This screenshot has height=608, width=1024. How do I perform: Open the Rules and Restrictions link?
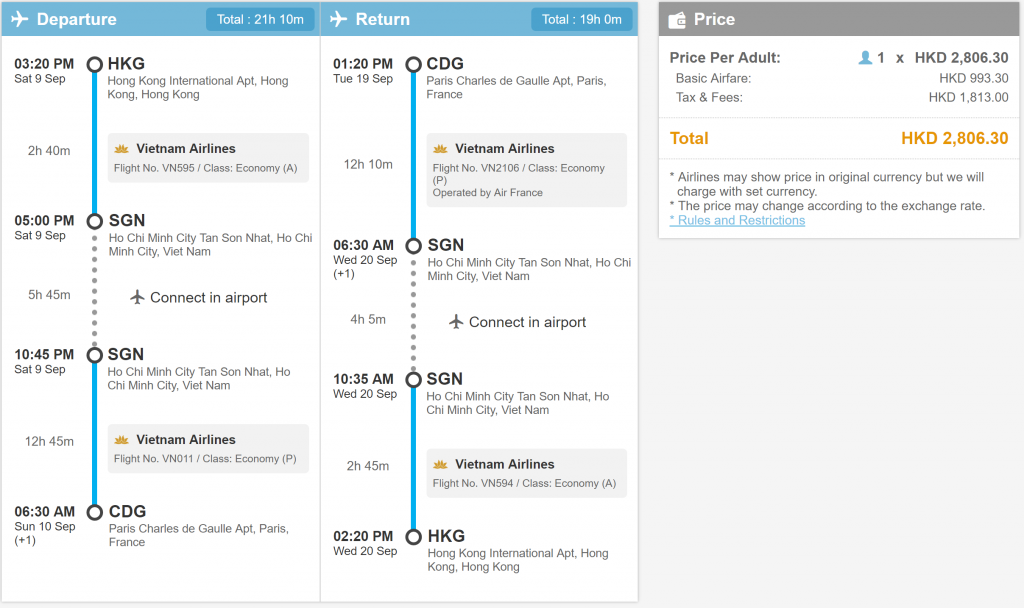[x=737, y=220]
